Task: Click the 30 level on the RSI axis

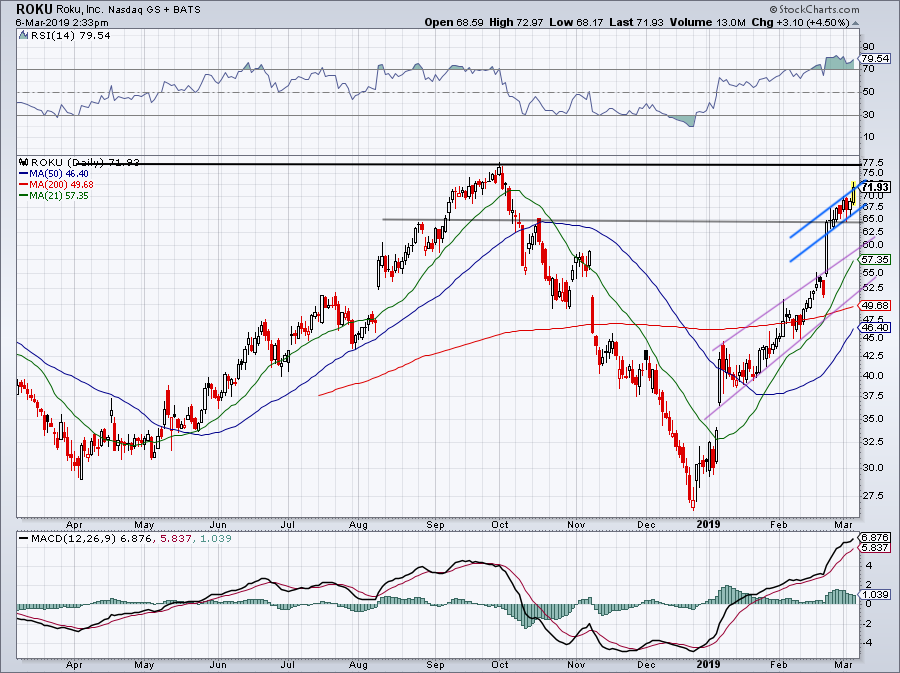Action: (868, 115)
